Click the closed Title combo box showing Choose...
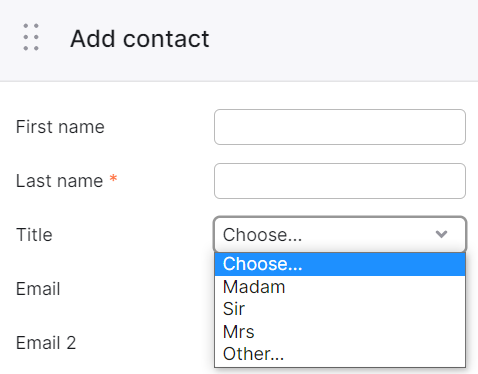The height and width of the screenshot is (374, 478). [x=340, y=235]
